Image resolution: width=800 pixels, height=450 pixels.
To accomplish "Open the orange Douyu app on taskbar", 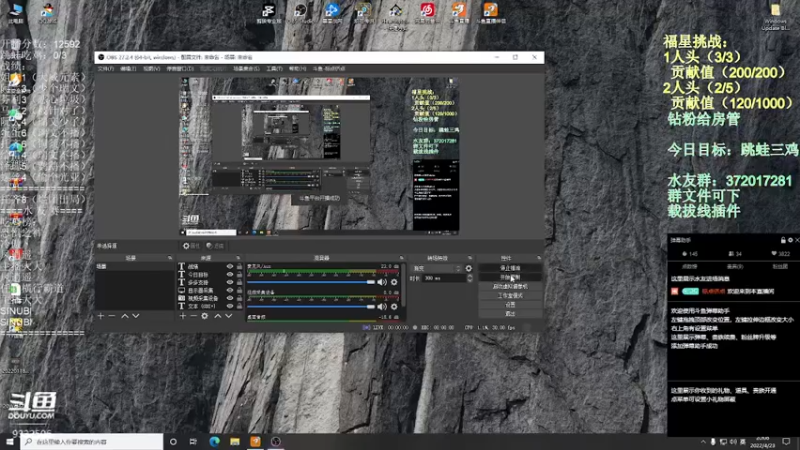I will [x=256, y=442].
